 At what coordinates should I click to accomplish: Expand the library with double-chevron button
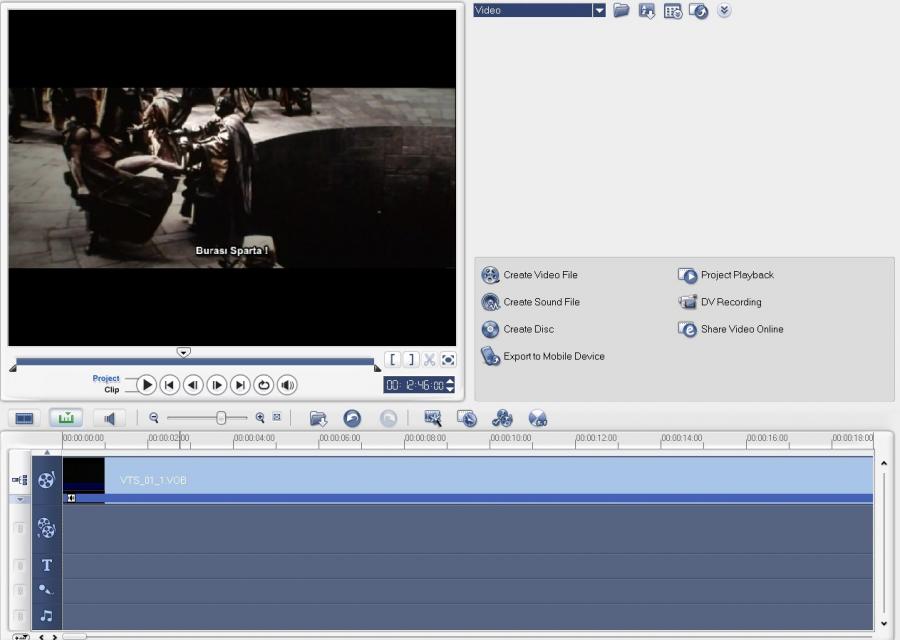pos(724,10)
